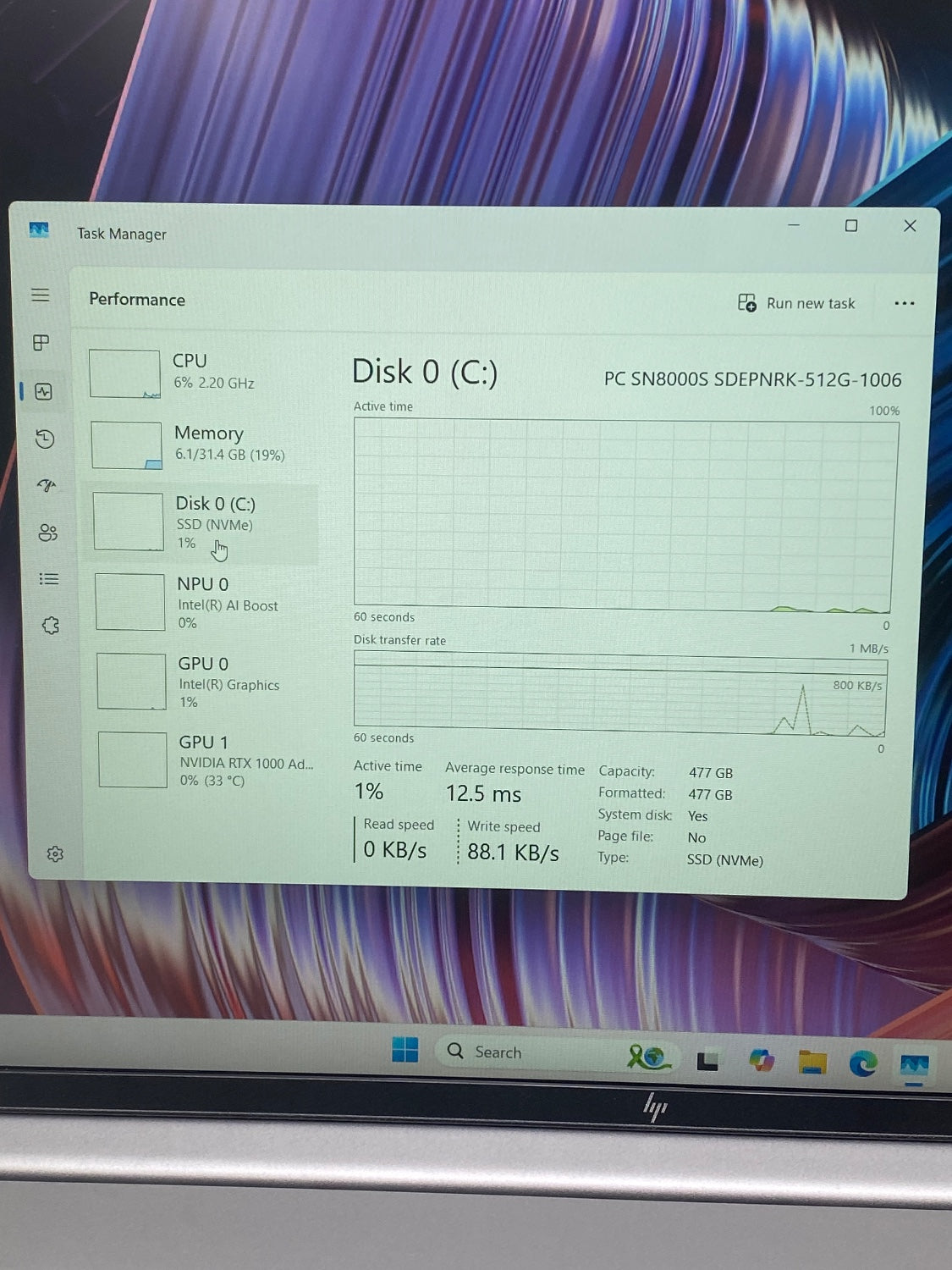Select Memory in the performance list
This screenshot has width=952, height=1270.
coord(203,444)
